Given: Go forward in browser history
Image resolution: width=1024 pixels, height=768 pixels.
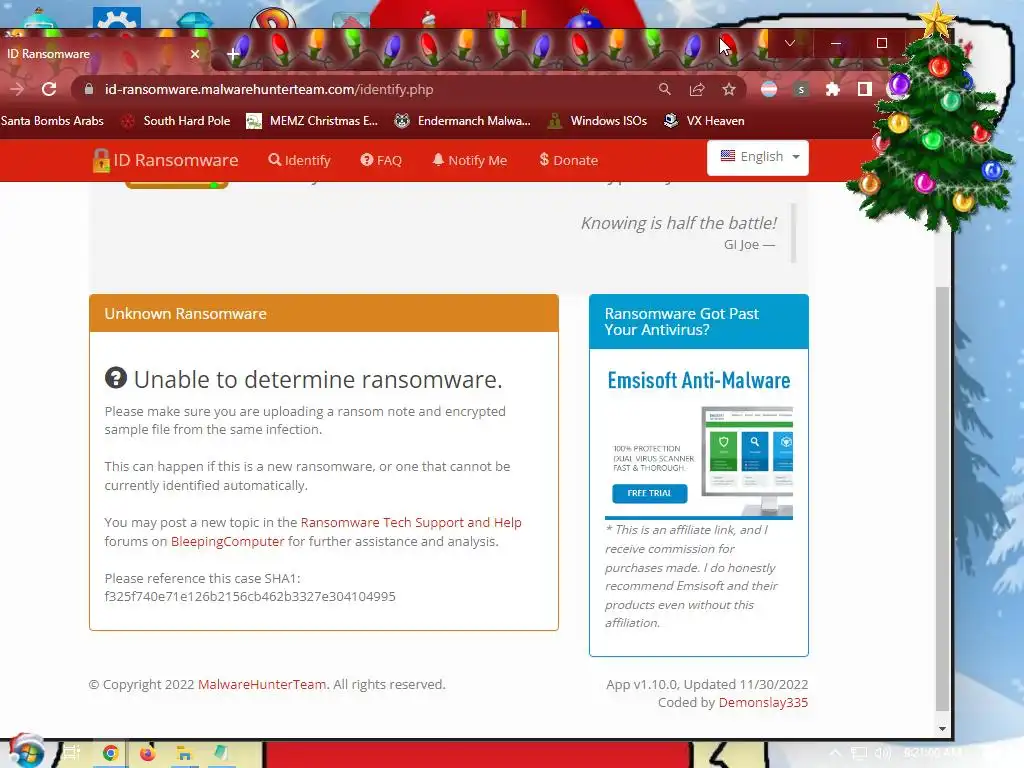Looking at the screenshot, I should [17, 89].
